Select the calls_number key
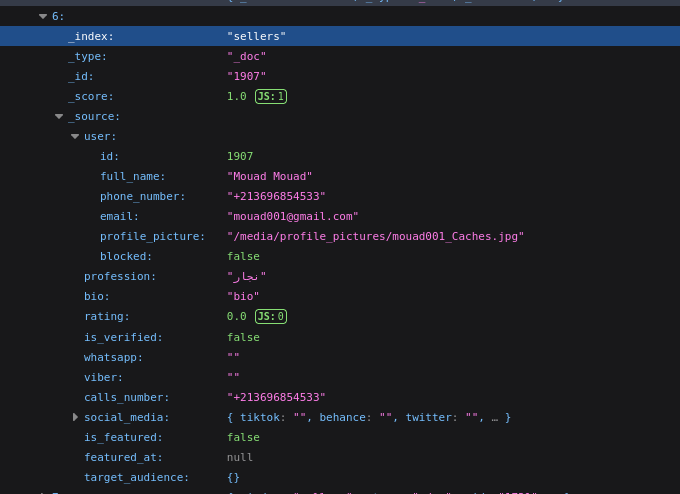The height and width of the screenshot is (494, 680). click(127, 397)
